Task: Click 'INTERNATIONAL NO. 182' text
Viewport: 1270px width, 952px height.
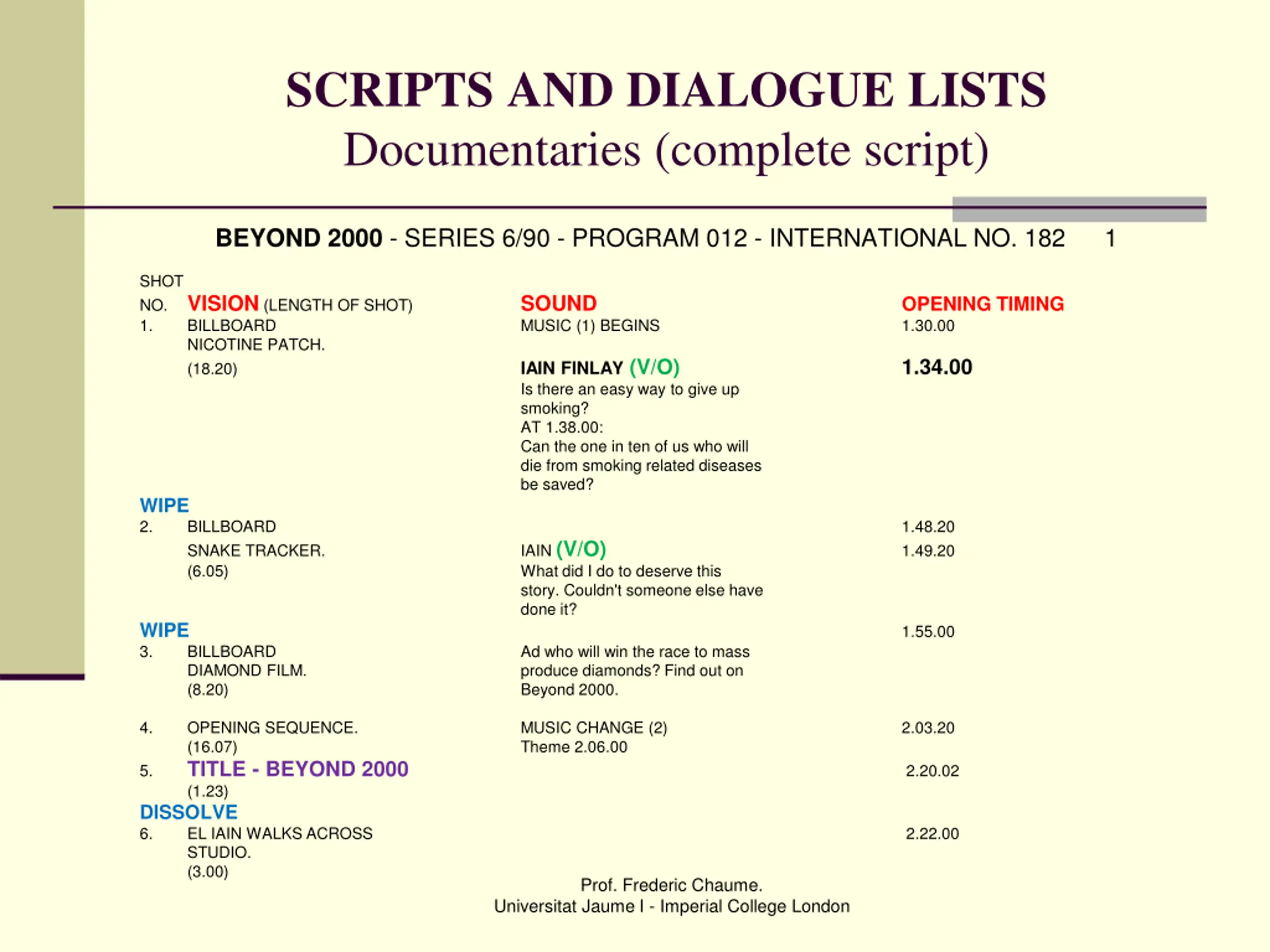Action: point(917,238)
